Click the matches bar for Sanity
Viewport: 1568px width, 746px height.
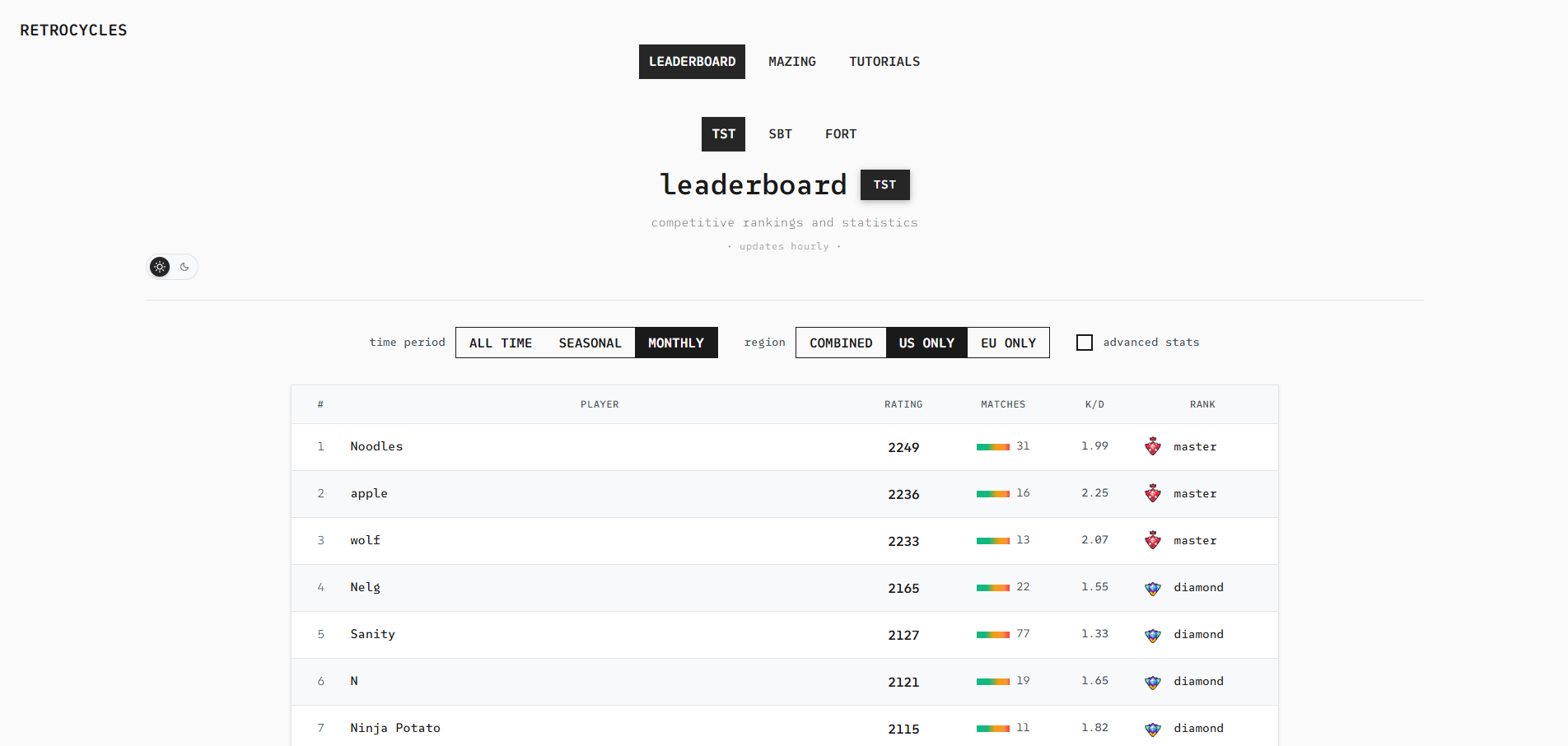click(993, 635)
